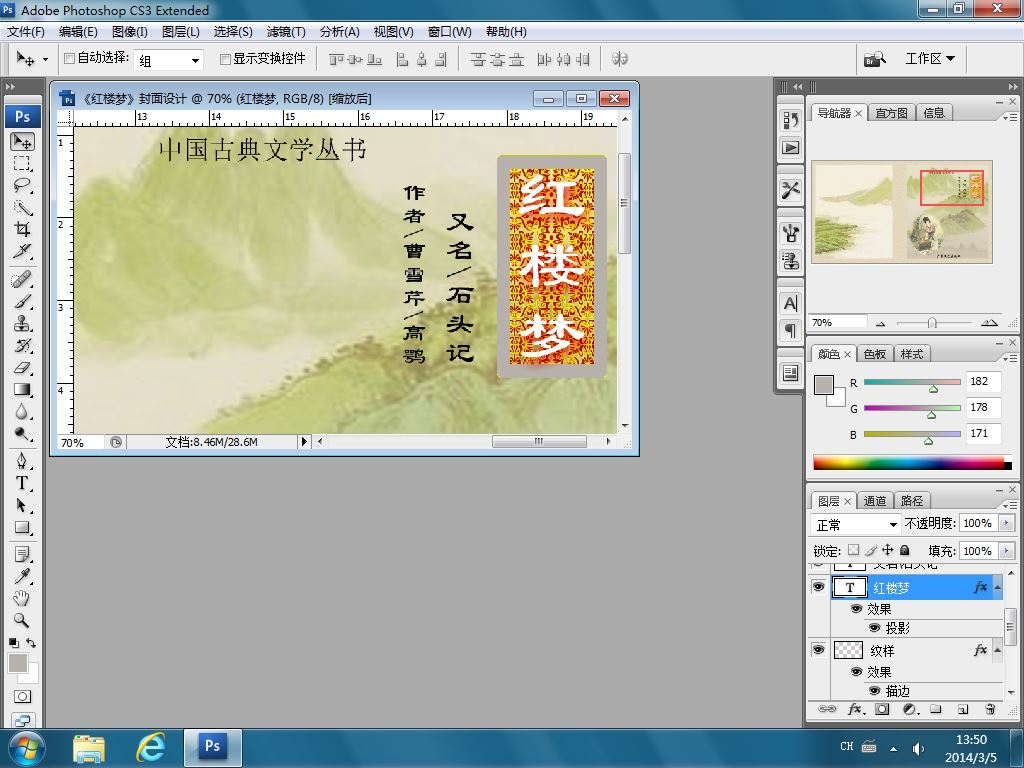The width and height of the screenshot is (1024, 768).
Task: Swap foreground and background colors
Action: coord(31,643)
